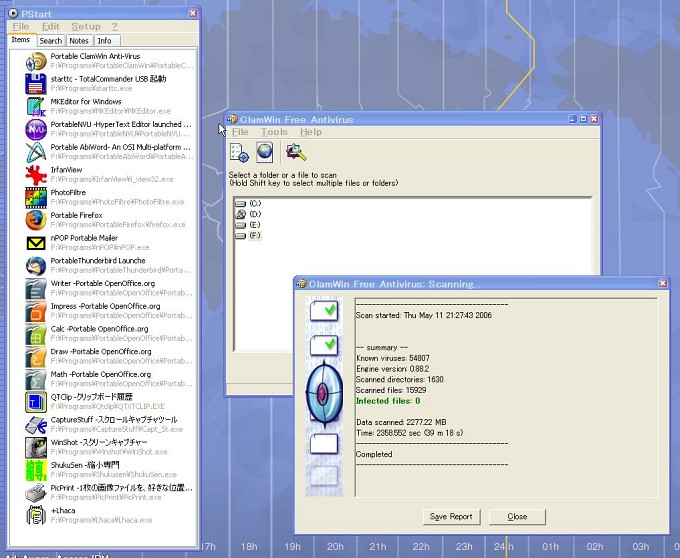Click 'Engine version: 0.88.2' line

392,369
